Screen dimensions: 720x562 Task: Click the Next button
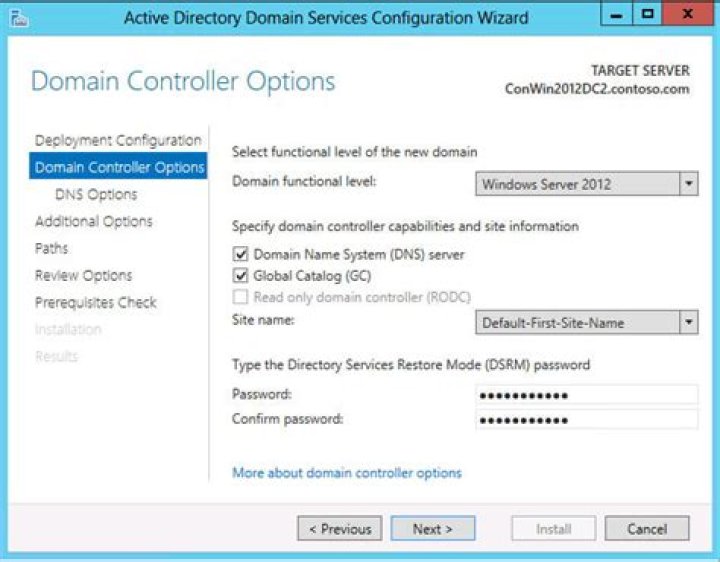(432, 529)
